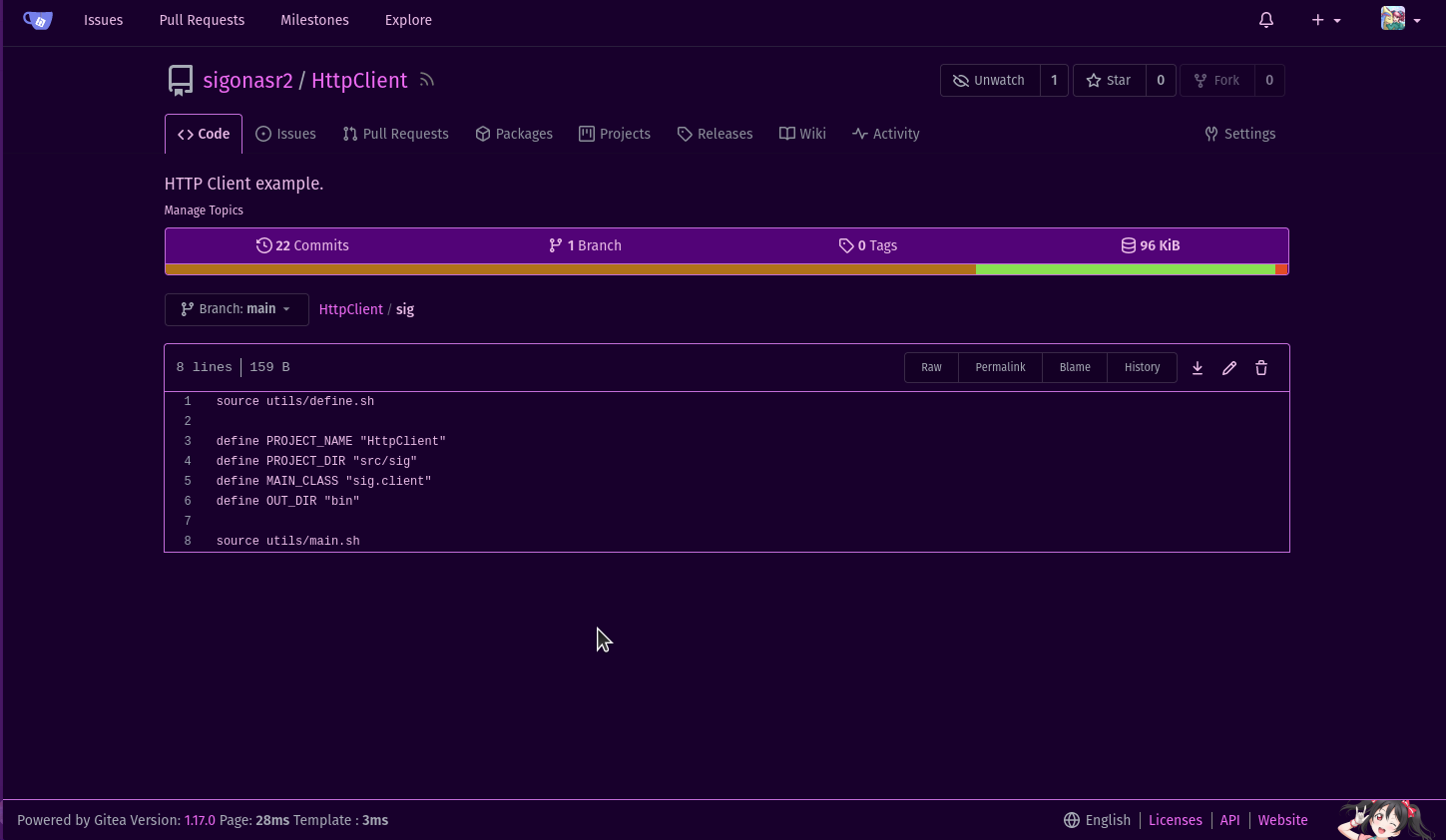Expand the Branch: main selector
The height and width of the screenshot is (840, 1446).
(237, 309)
